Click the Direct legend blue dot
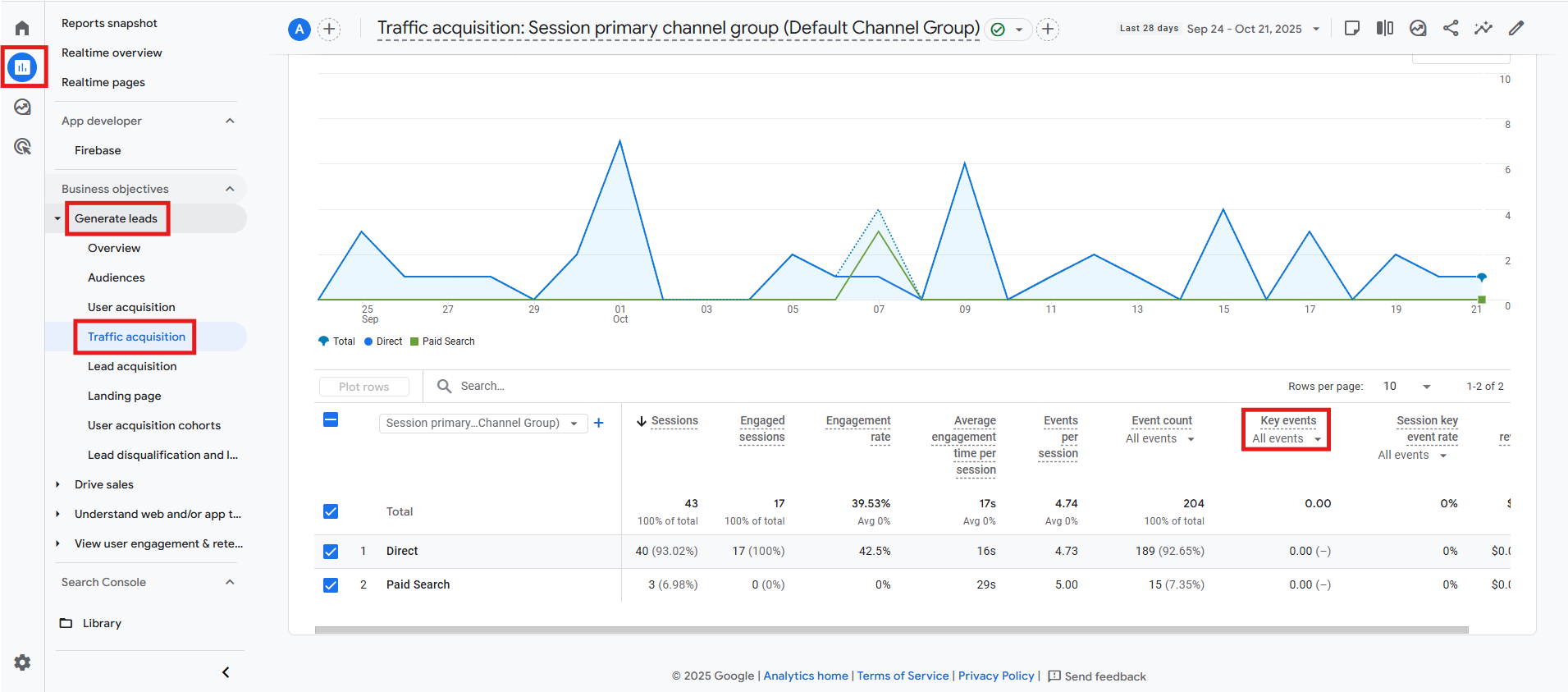This screenshot has width=1568, height=692. point(368,341)
